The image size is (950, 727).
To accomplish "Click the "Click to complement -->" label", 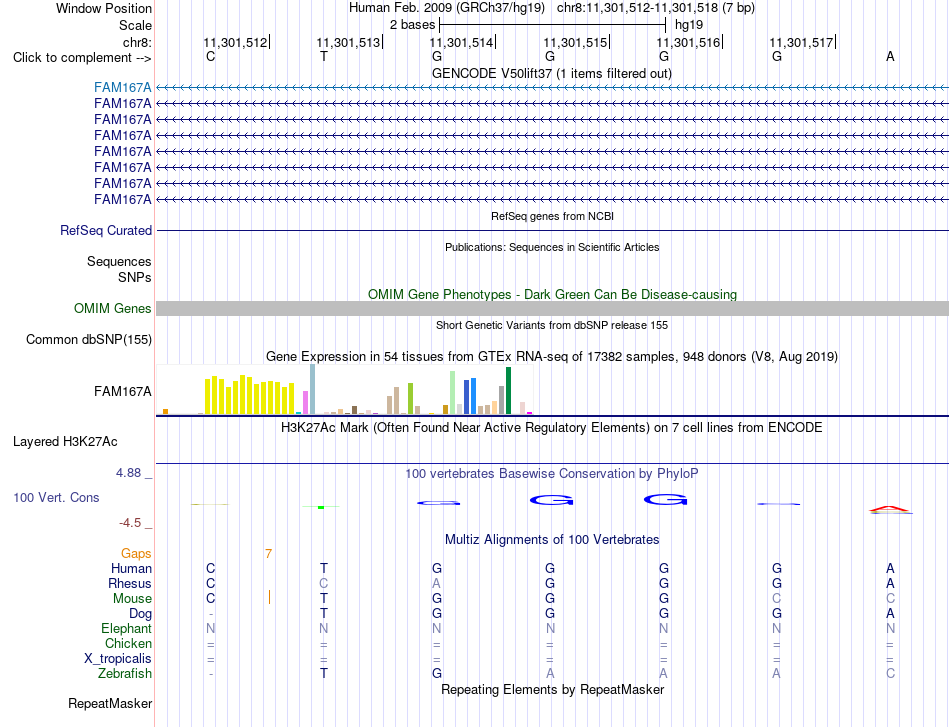I will click(82, 58).
